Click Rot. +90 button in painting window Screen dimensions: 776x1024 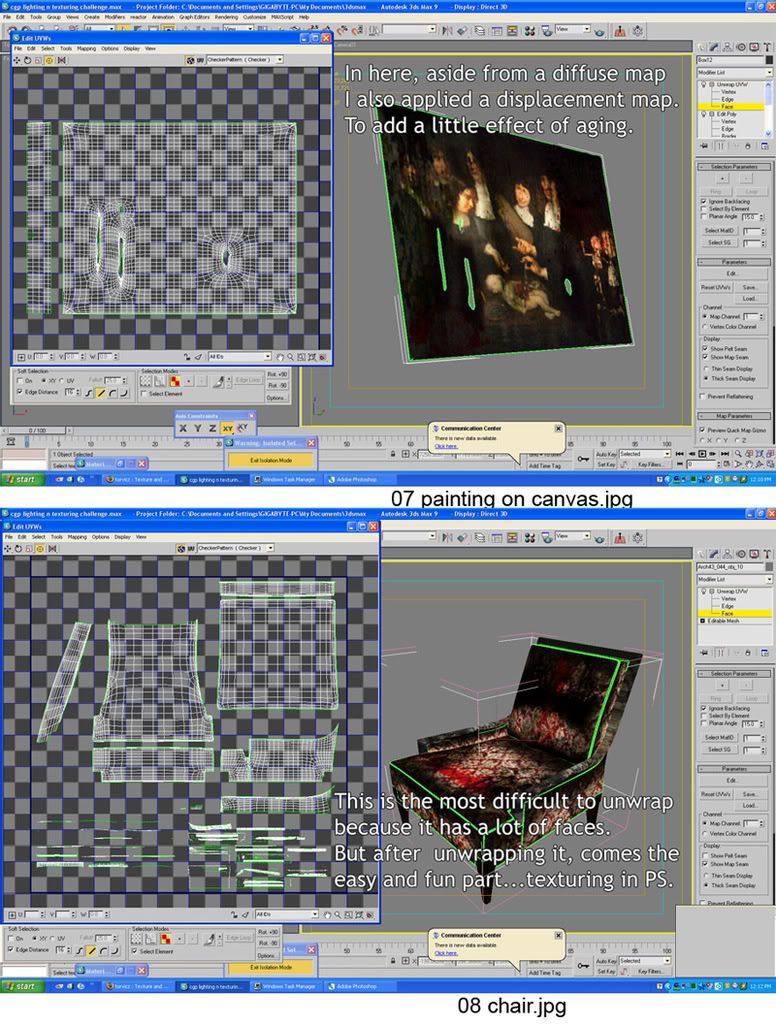(x=277, y=375)
